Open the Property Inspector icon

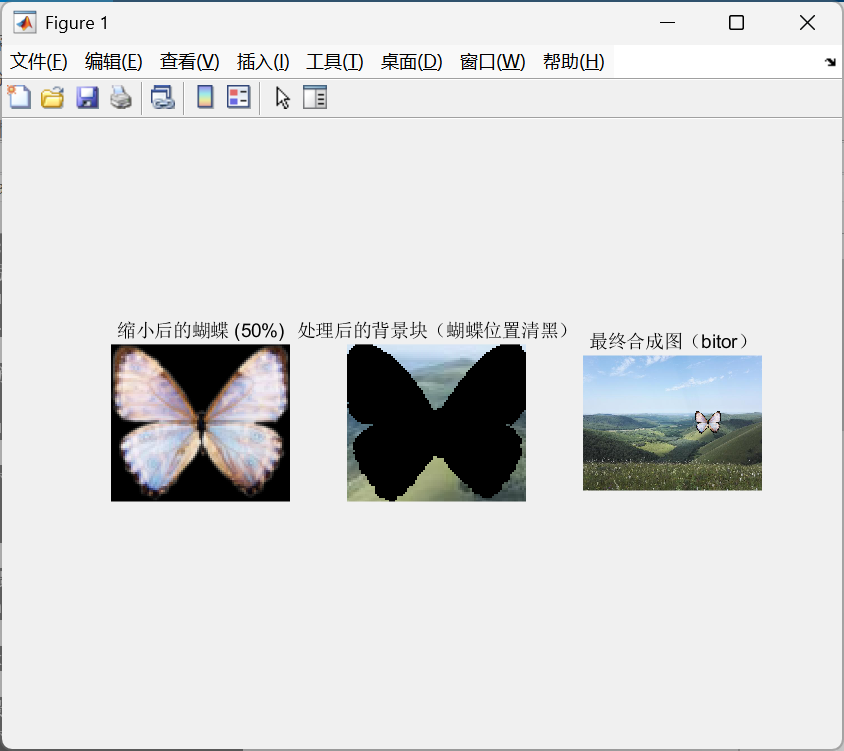tap(315, 97)
